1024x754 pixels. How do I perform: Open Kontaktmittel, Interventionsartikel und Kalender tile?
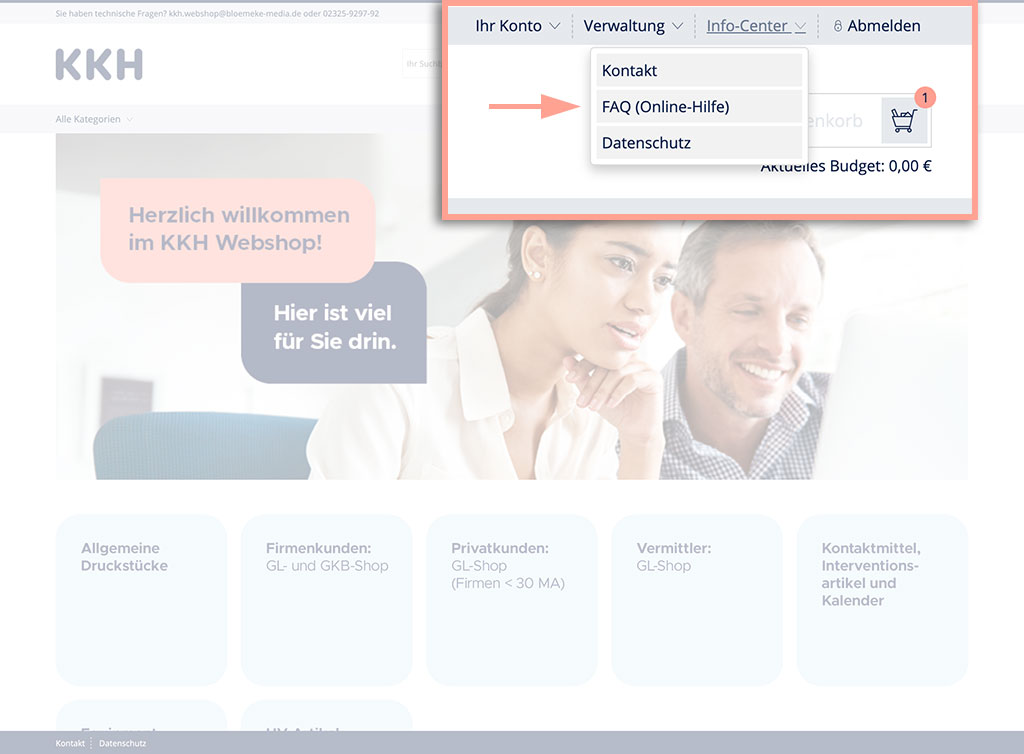(881, 599)
